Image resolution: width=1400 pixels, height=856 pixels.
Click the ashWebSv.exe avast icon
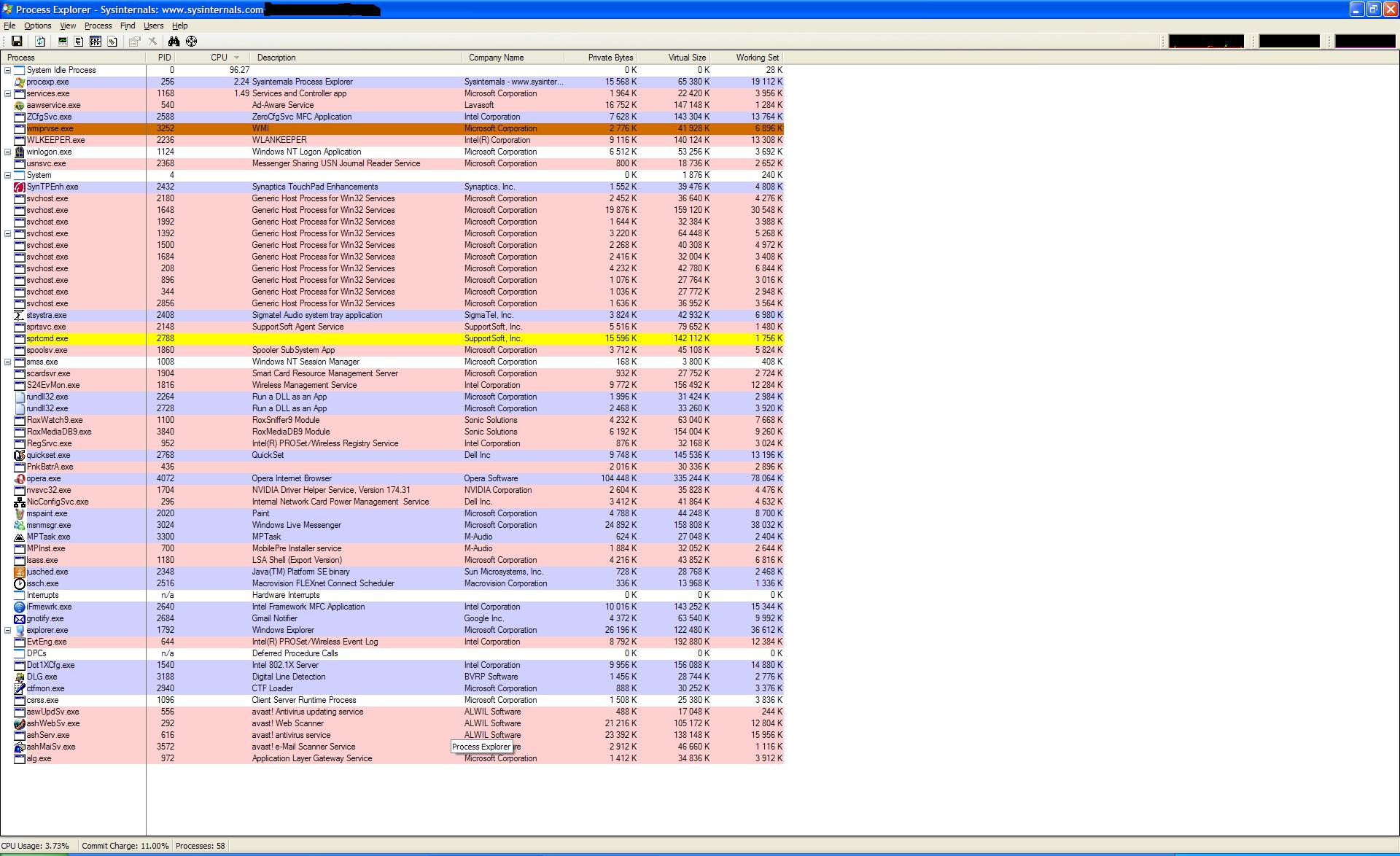[x=20, y=723]
